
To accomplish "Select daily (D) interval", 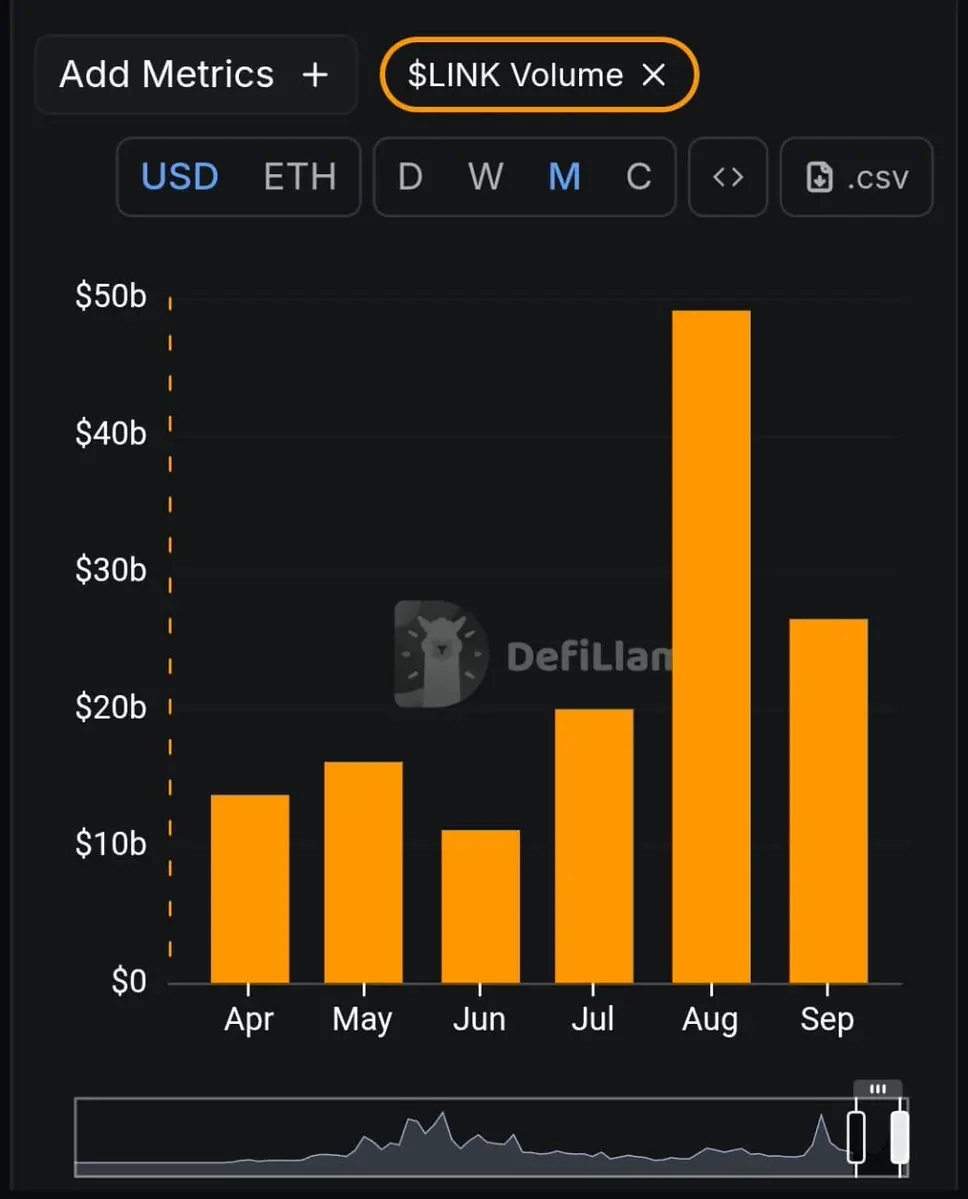I will coord(410,177).
